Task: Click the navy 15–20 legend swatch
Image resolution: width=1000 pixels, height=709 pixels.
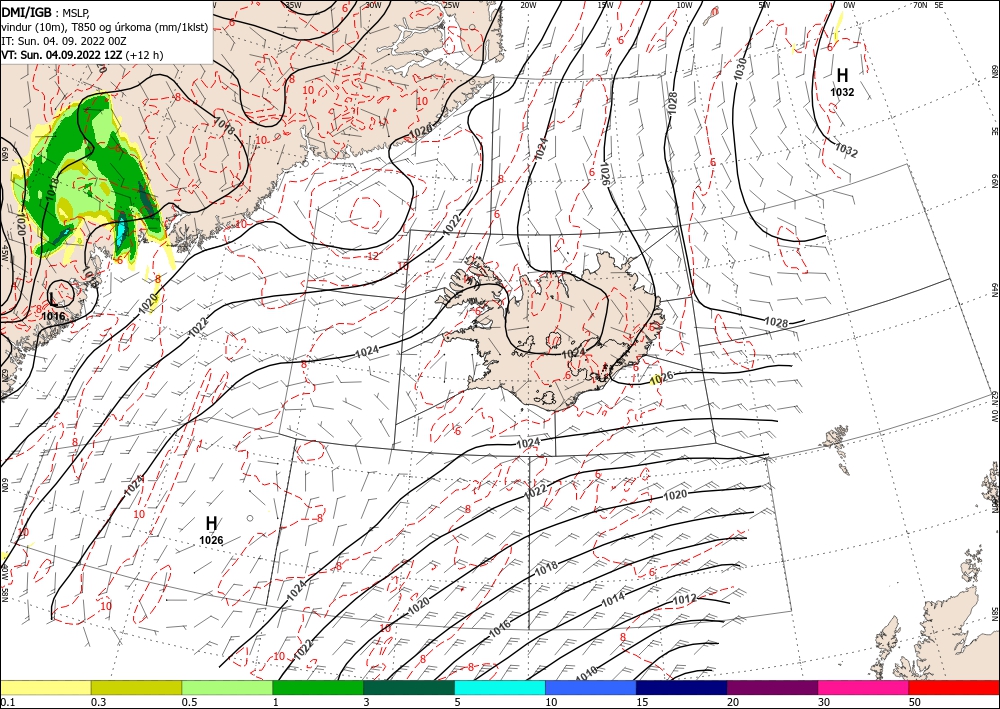Action: pyautogui.click(x=682, y=687)
